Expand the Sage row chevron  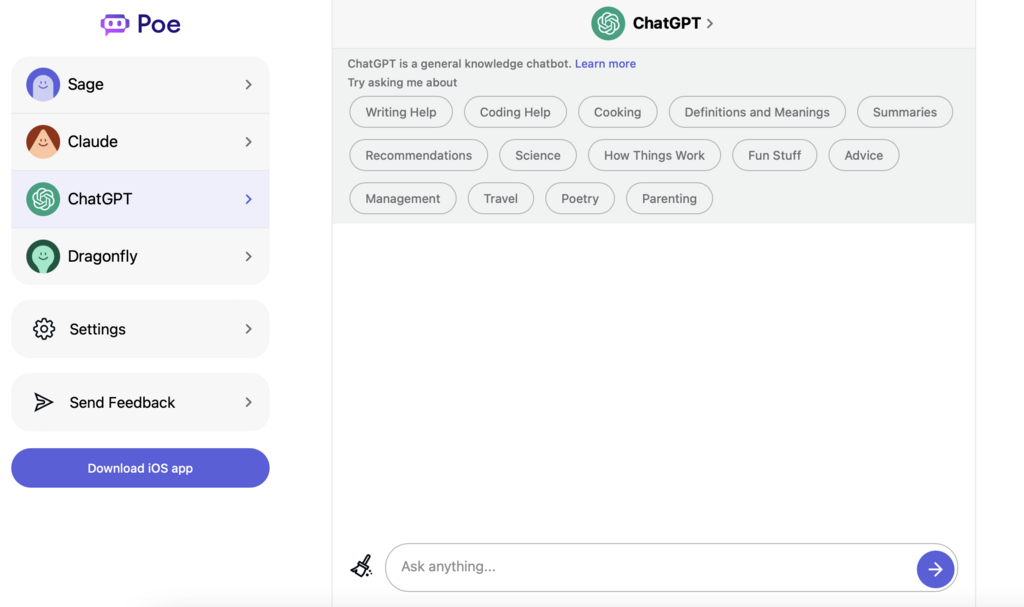pos(248,84)
